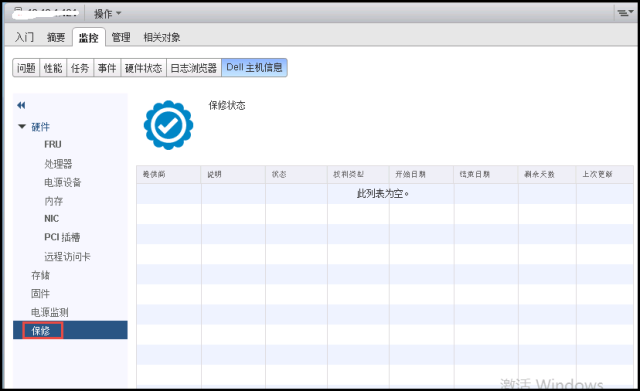Switch to the 入门 tab
This screenshot has height=391, width=640.
(x=24, y=37)
